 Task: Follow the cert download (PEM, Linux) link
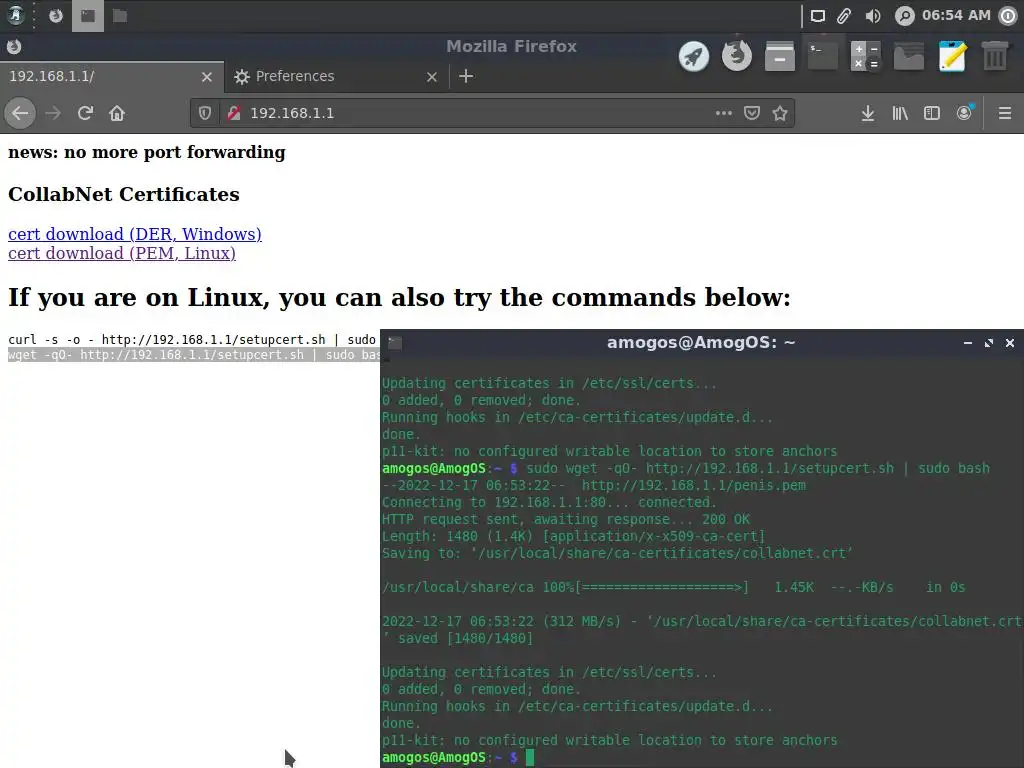(121, 253)
